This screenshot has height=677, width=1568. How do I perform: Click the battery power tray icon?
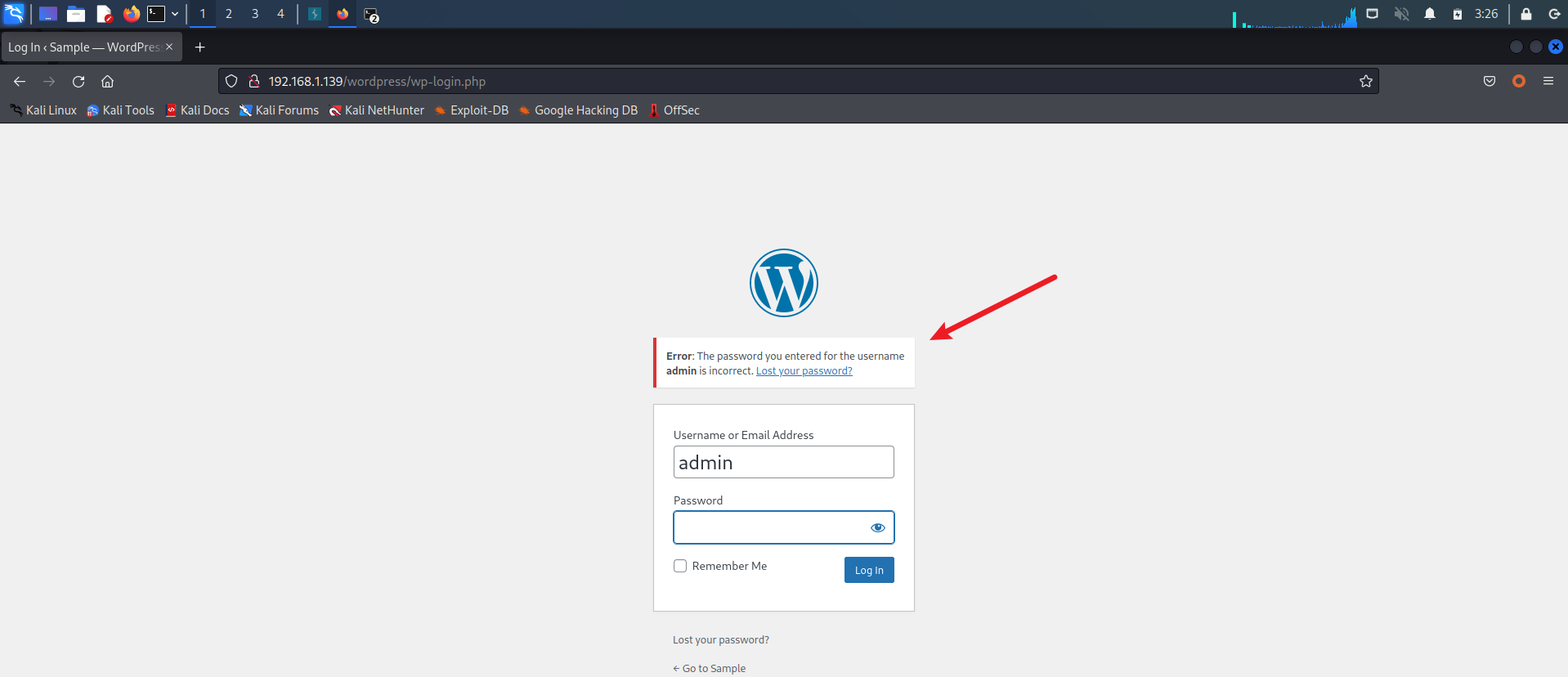[x=1458, y=14]
